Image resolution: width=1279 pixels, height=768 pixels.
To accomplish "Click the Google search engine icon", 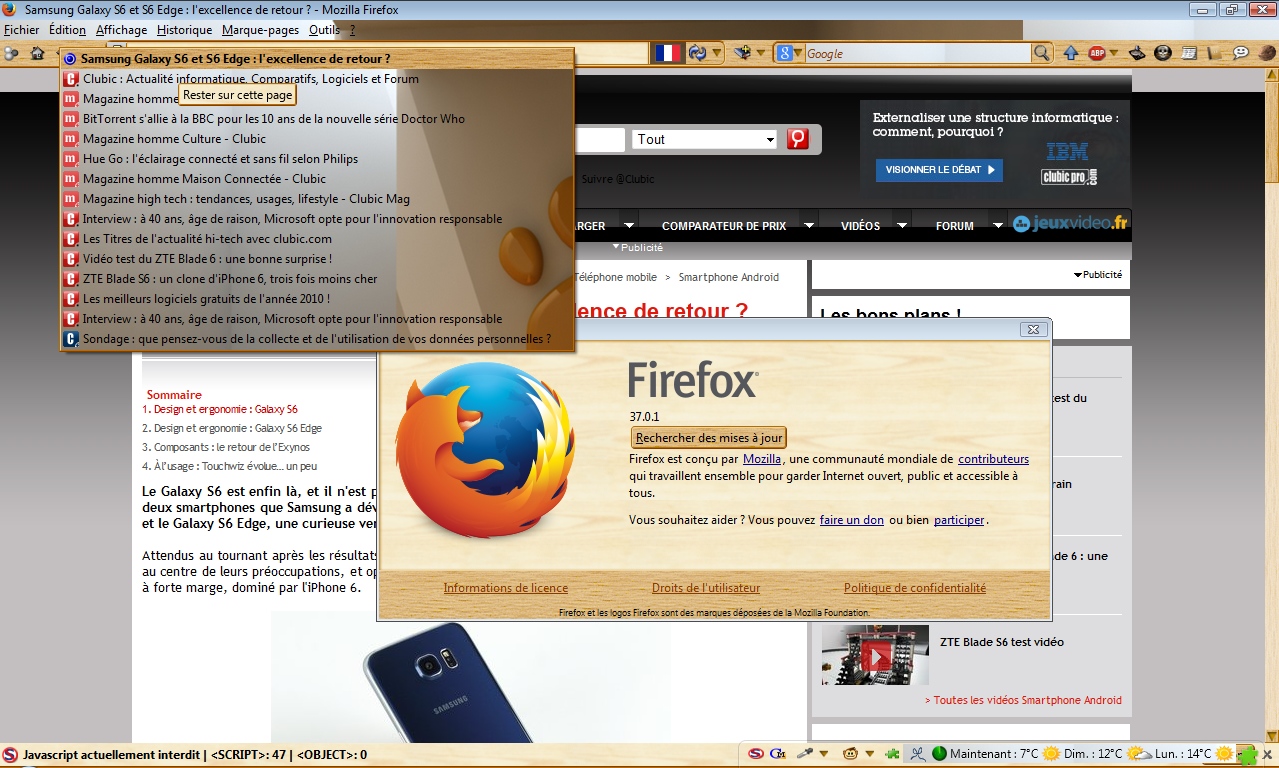I will tap(786, 53).
